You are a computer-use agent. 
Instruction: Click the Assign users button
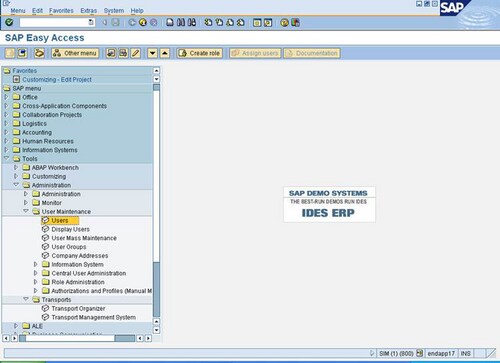255,53
